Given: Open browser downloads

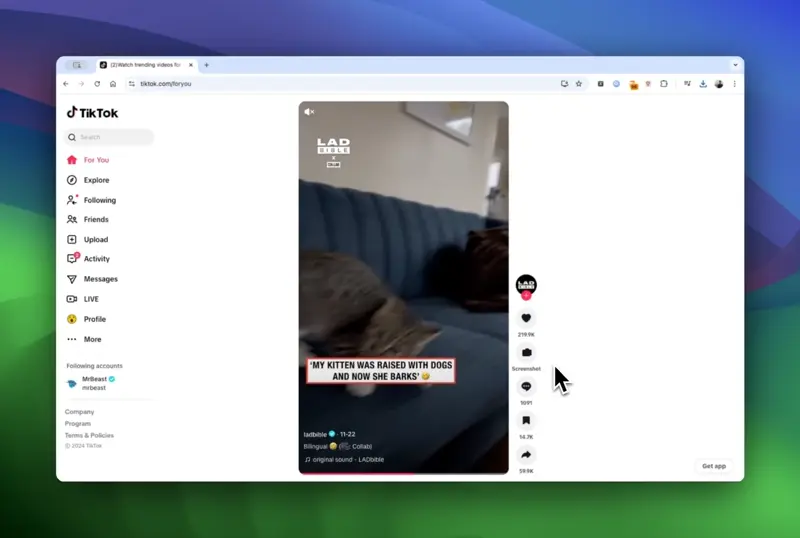Looking at the screenshot, I should click(703, 84).
